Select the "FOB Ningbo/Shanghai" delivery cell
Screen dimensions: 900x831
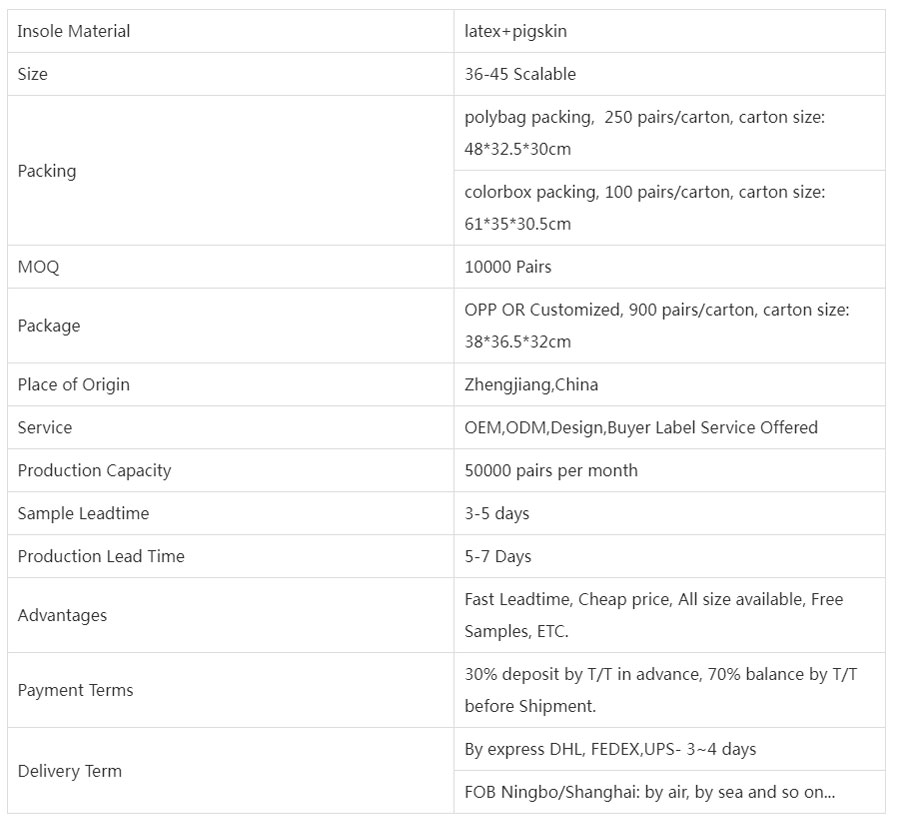pos(649,792)
